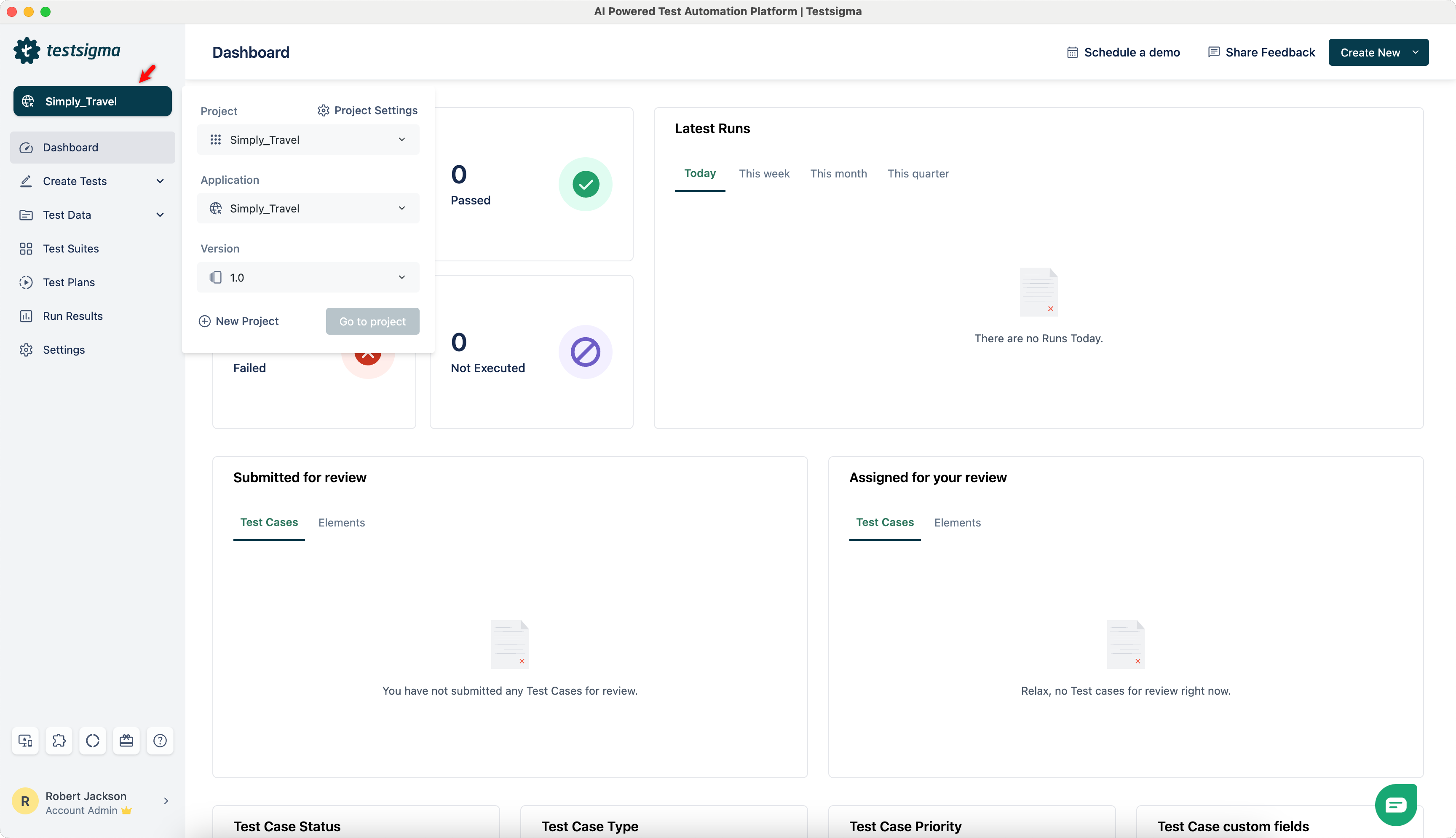Click the green Passed checkmark icon
Viewport: 1456px width, 838px height.
point(585,184)
